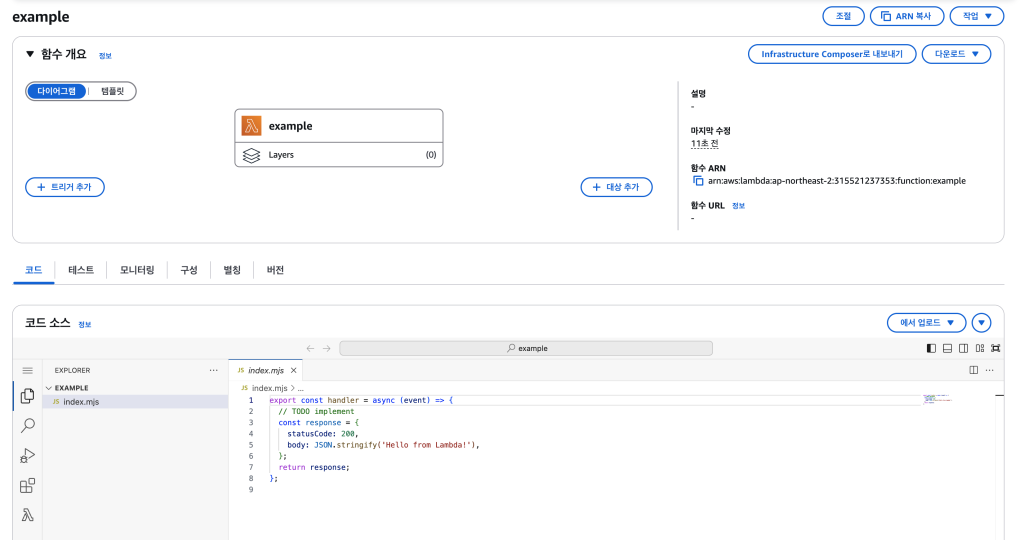Open the Extensions view in the activity bar
The width and height of the screenshot is (1024, 540).
click(x=27, y=486)
